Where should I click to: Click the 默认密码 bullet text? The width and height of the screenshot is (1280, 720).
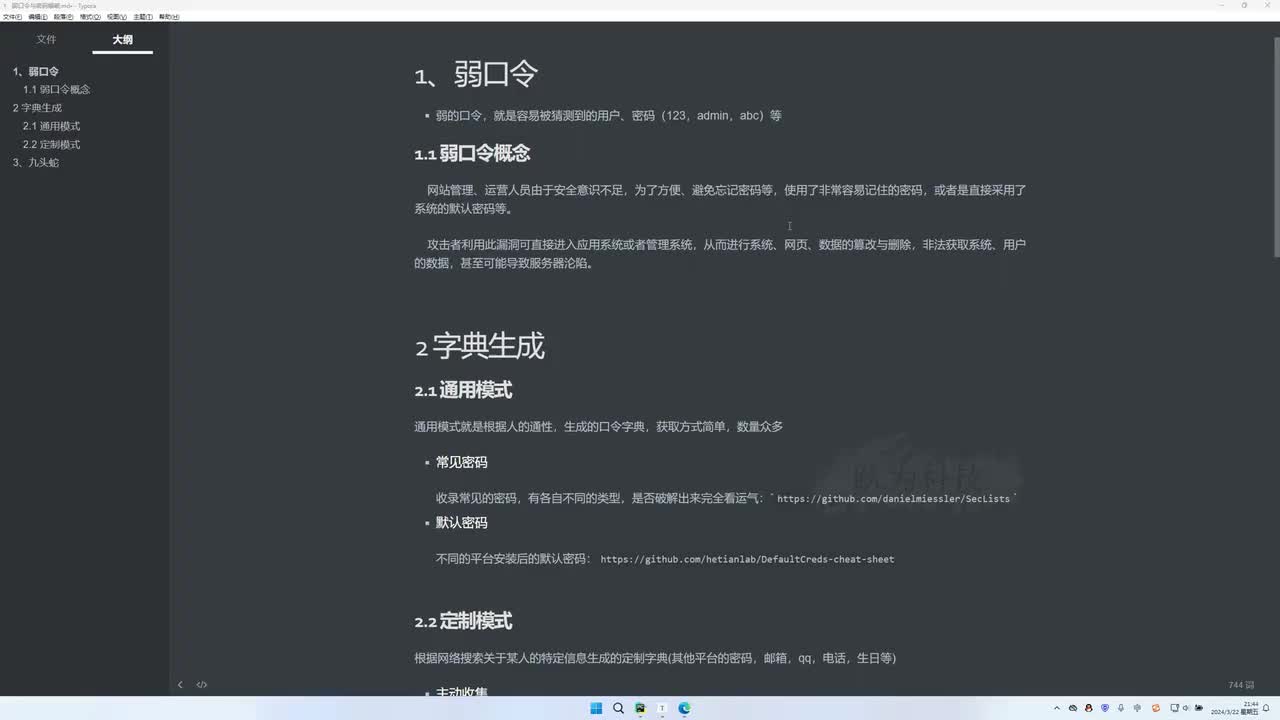pyautogui.click(x=462, y=523)
